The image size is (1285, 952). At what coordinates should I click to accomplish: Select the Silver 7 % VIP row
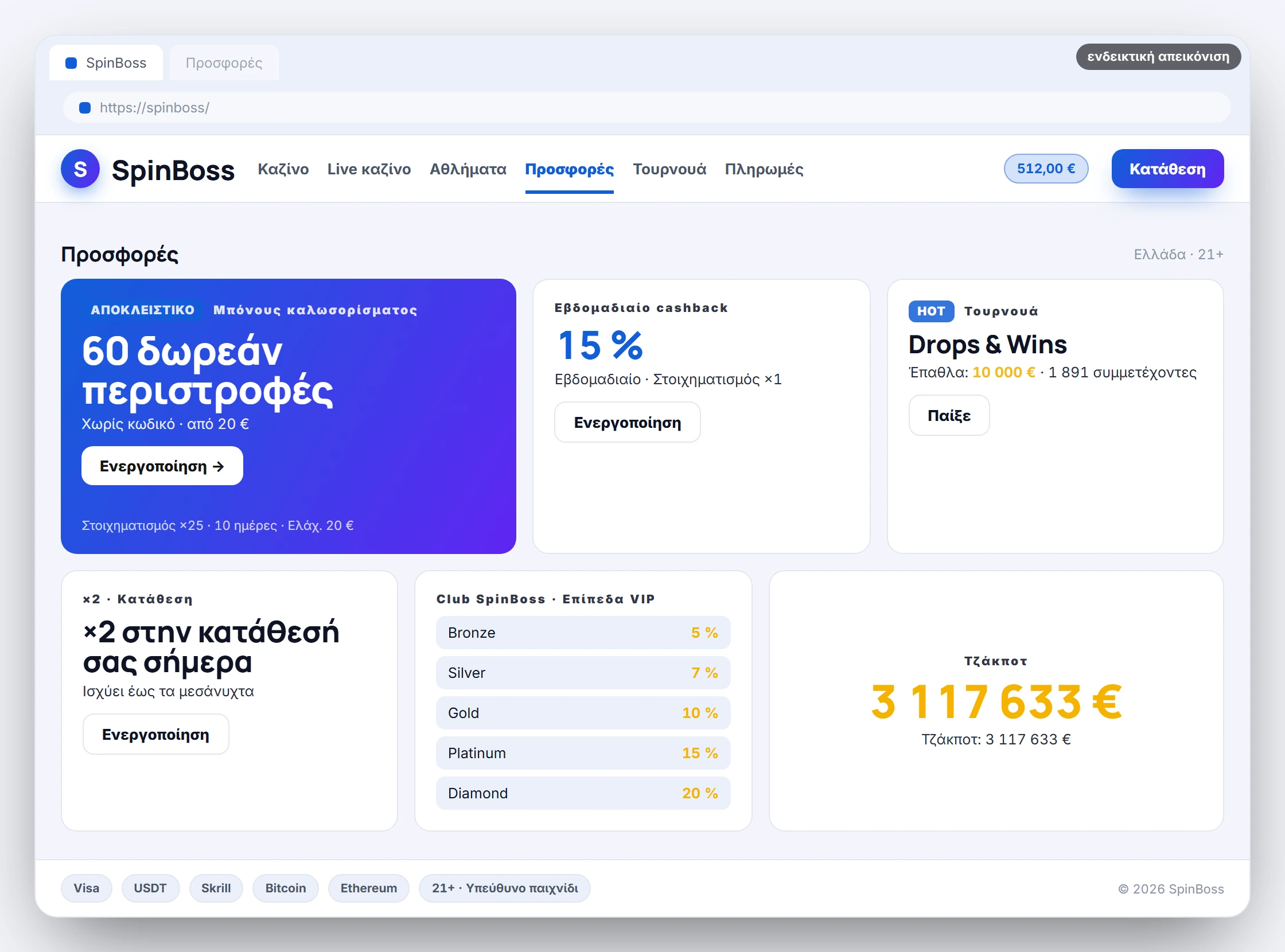(583, 673)
